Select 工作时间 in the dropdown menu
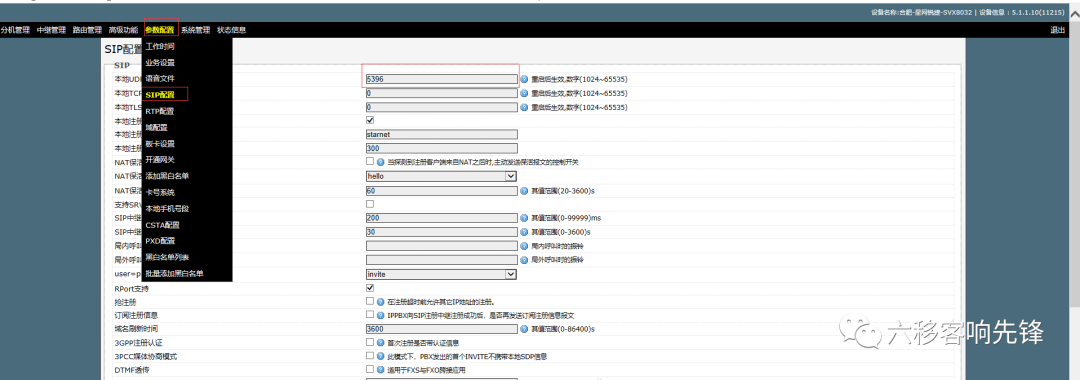1080x380 pixels. click(x=160, y=46)
